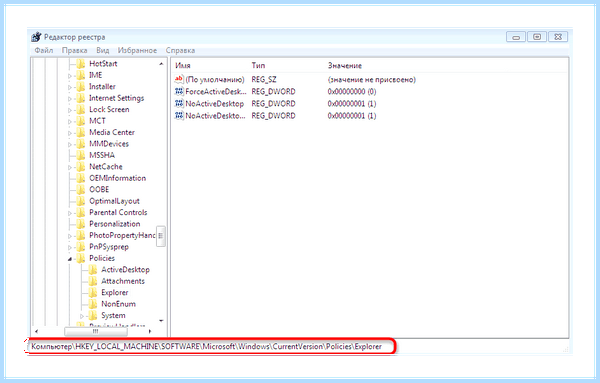This screenshot has width=600, height=383.
Task: Click the DWORD icon of NoActiveDesktop value
Action: click(x=179, y=103)
